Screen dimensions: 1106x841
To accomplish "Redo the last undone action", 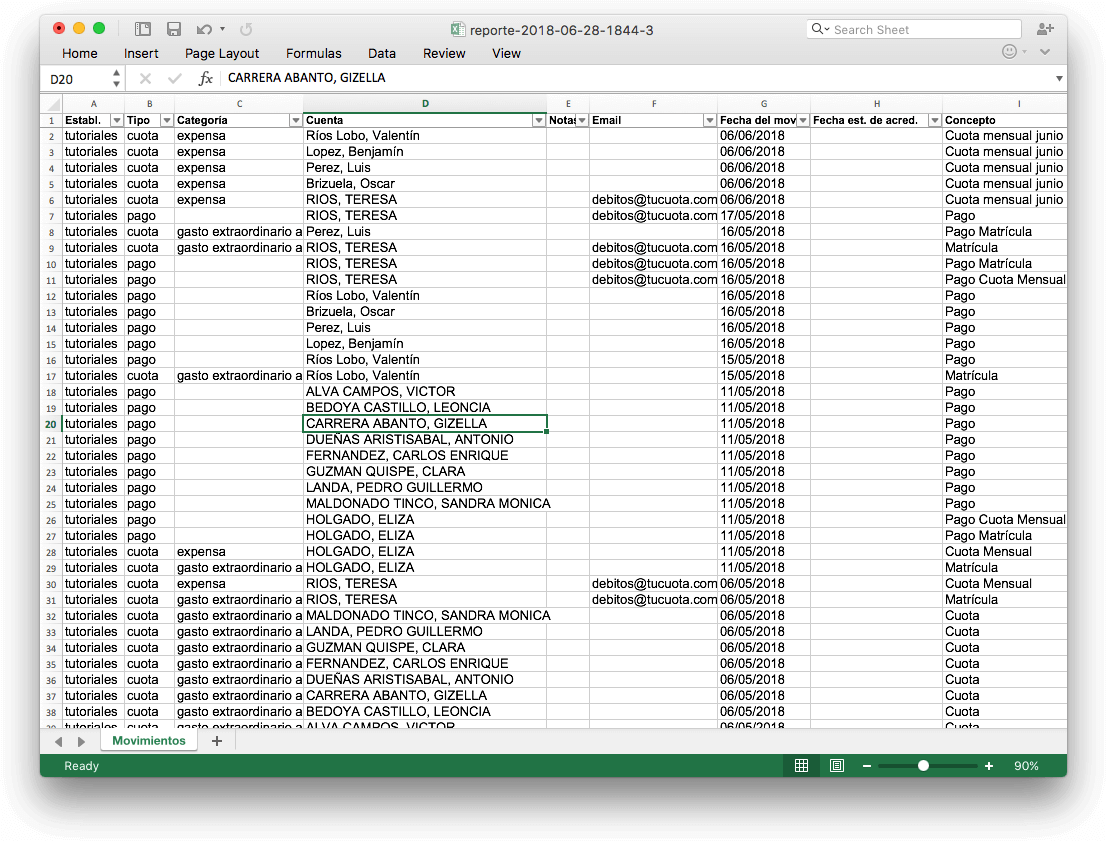I will tap(246, 29).
